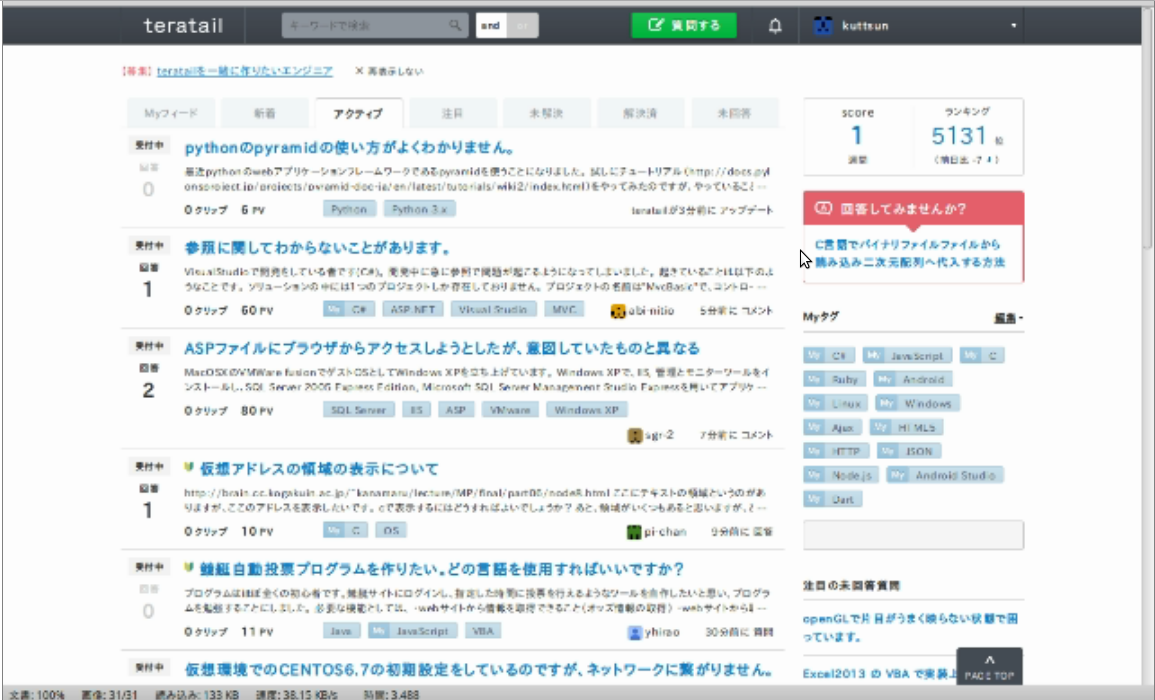Image resolution: width=1155 pixels, height=700 pixels.
Task: Open C言語でバイナリファイル answer suggestion link
Action: [x=910, y=253]
